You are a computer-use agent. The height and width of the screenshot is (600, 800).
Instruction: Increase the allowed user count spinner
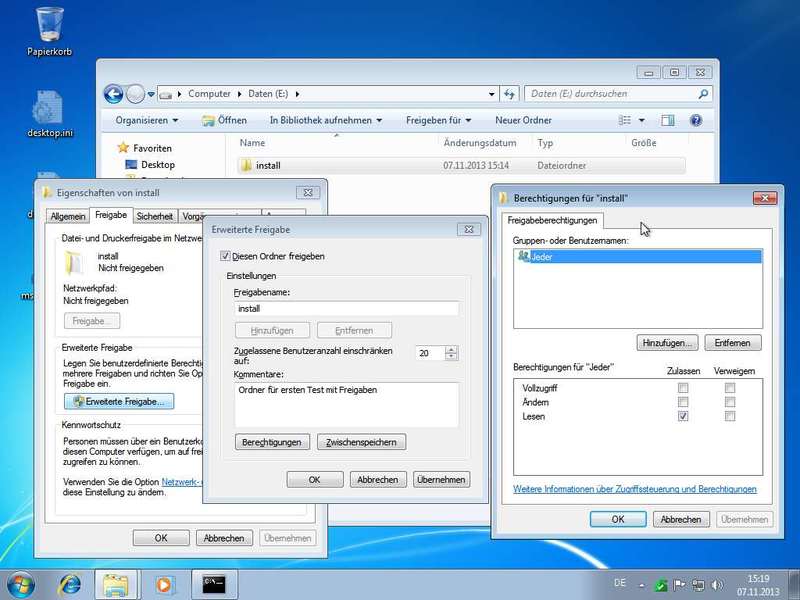pyautogui.click(x=452, y=349)
